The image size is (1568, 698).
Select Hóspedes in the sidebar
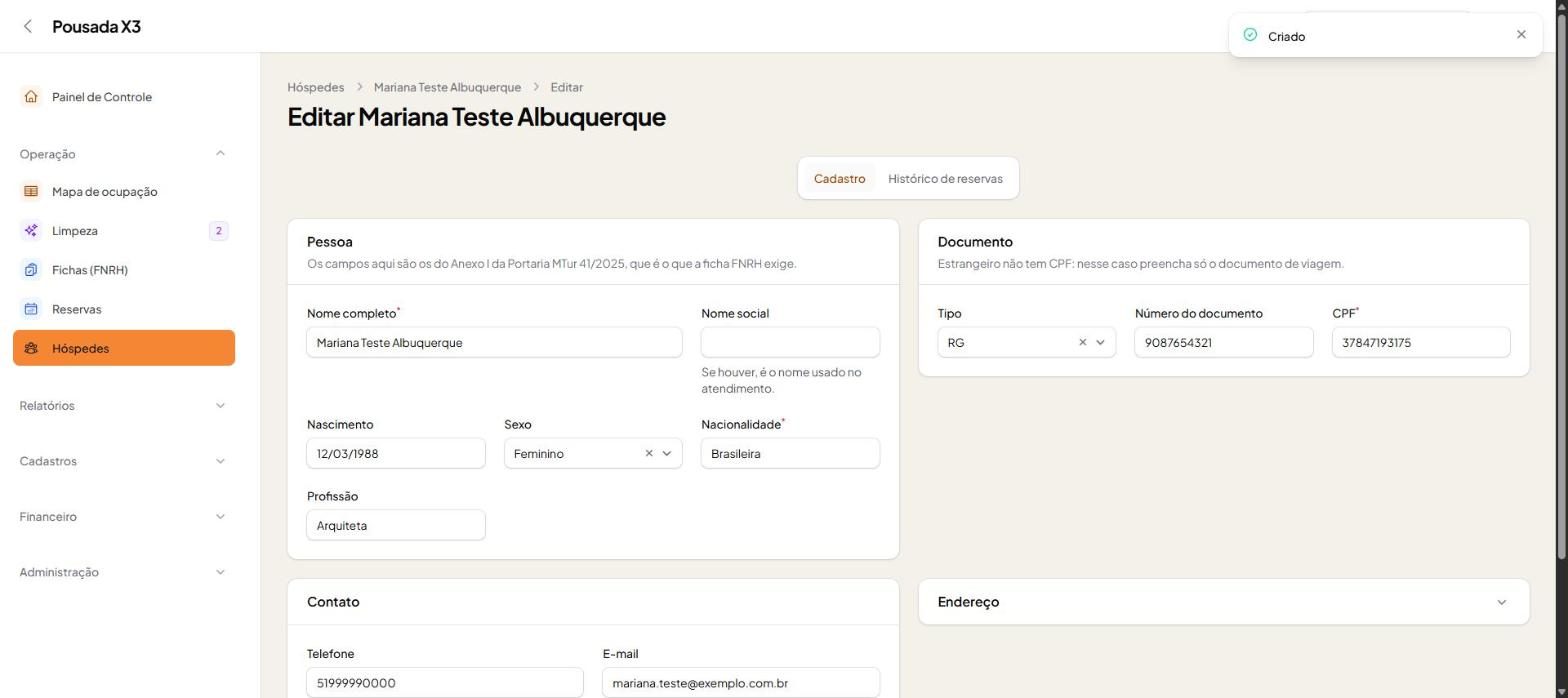124,348
